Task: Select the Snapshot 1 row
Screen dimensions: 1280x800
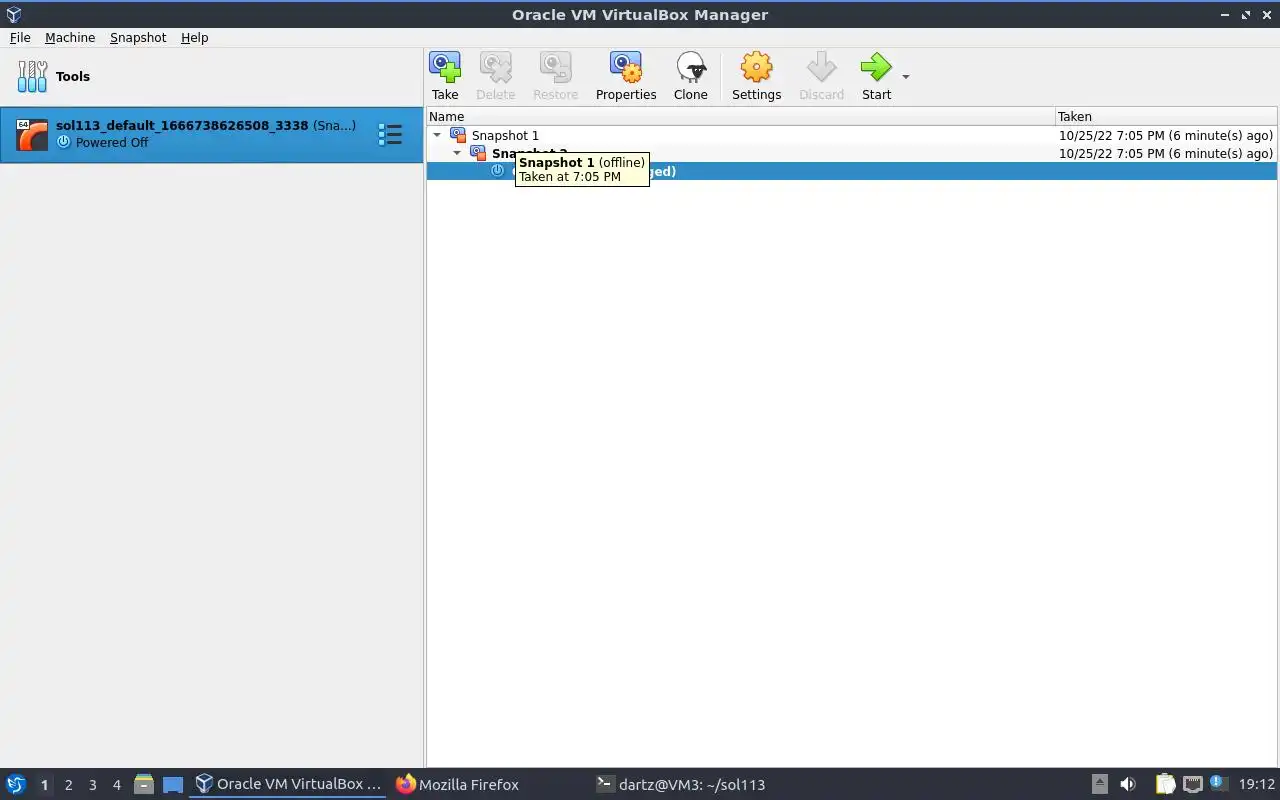Action: coord(852,135)
